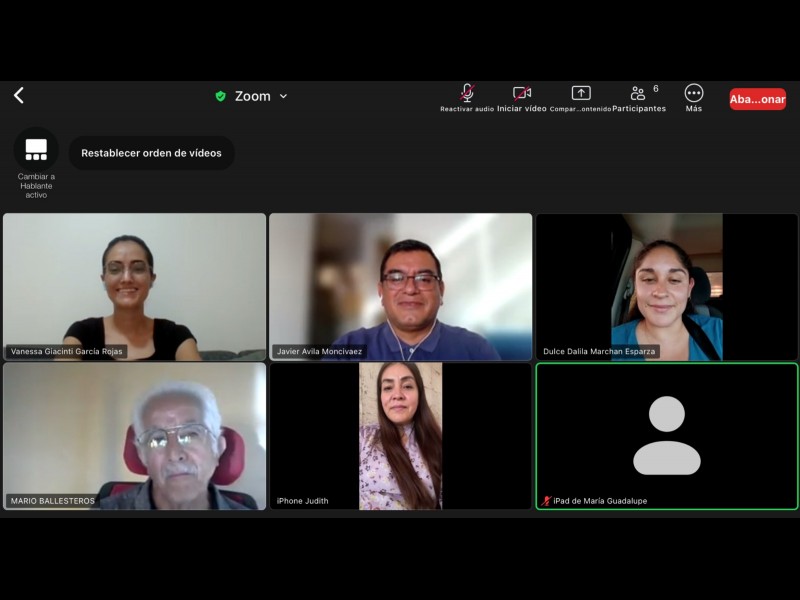Click the green security shield icon
The image size is (800, 600).
220,96
